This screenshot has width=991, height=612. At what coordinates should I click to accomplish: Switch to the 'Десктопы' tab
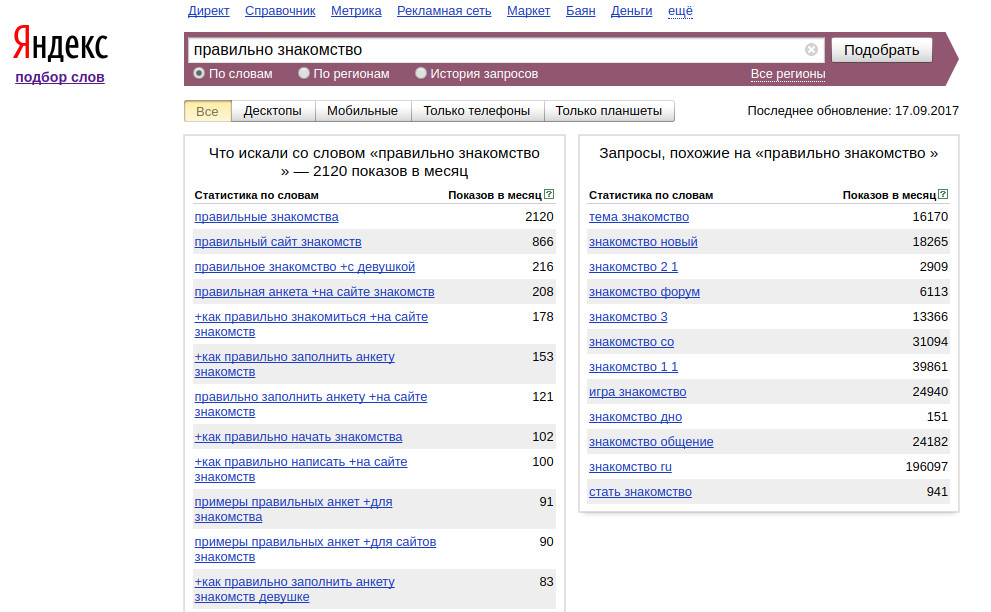point(272,111)
